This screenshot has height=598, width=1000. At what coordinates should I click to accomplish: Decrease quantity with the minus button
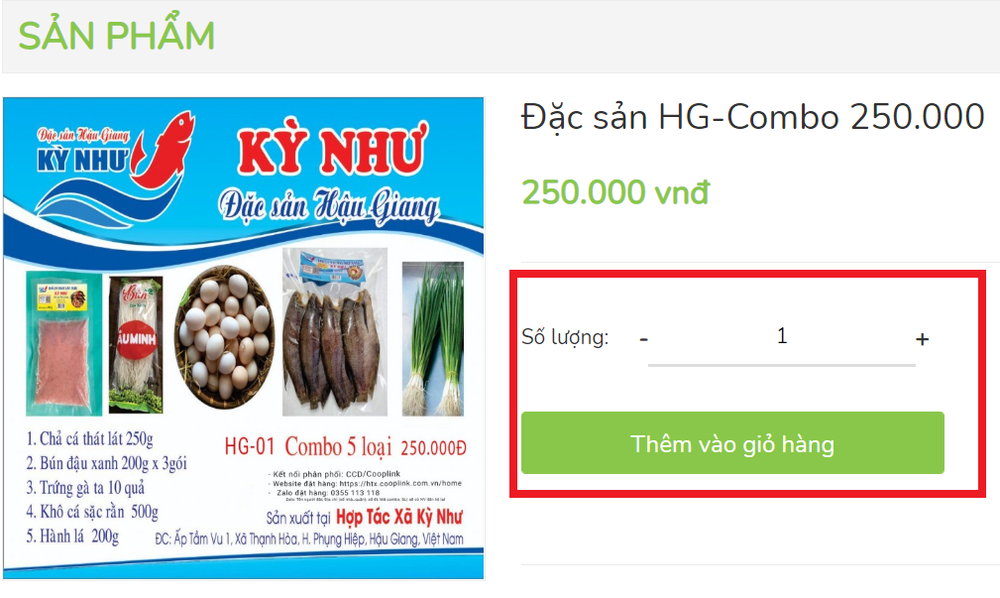tap(643, 339)
